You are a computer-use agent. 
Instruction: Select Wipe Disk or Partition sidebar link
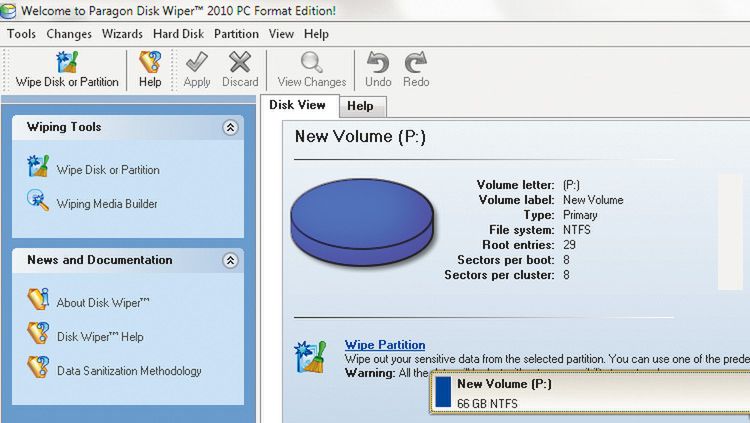tap(108, 170)
